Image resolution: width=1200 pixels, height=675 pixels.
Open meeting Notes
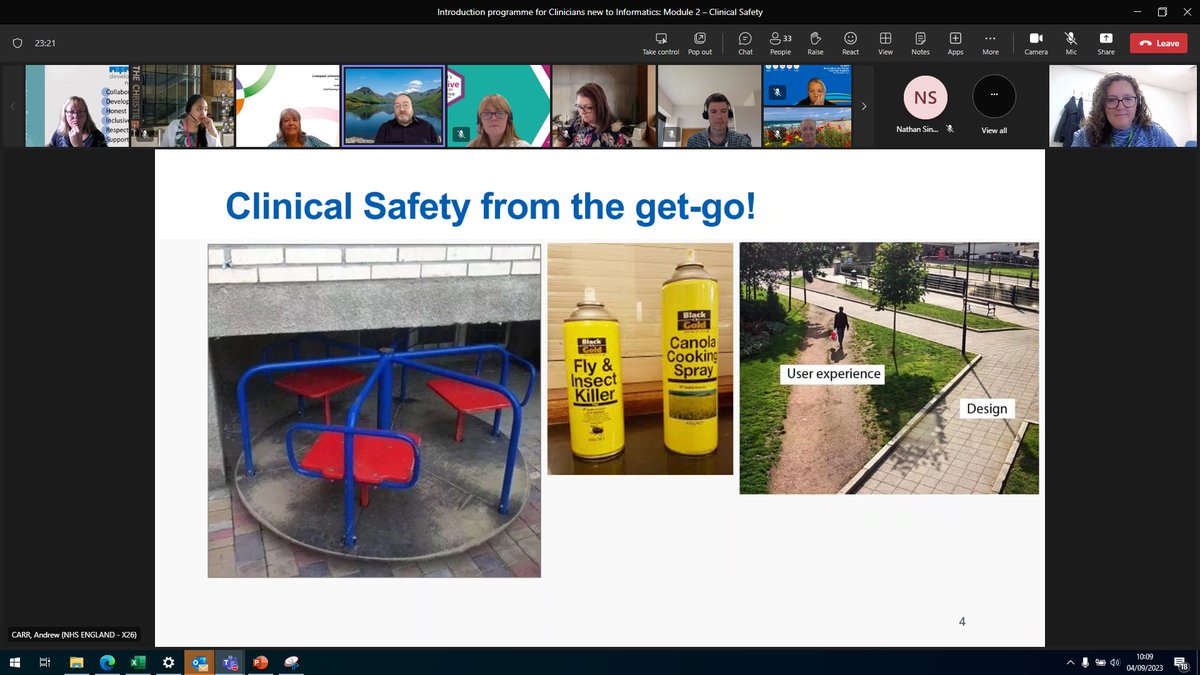920,43
